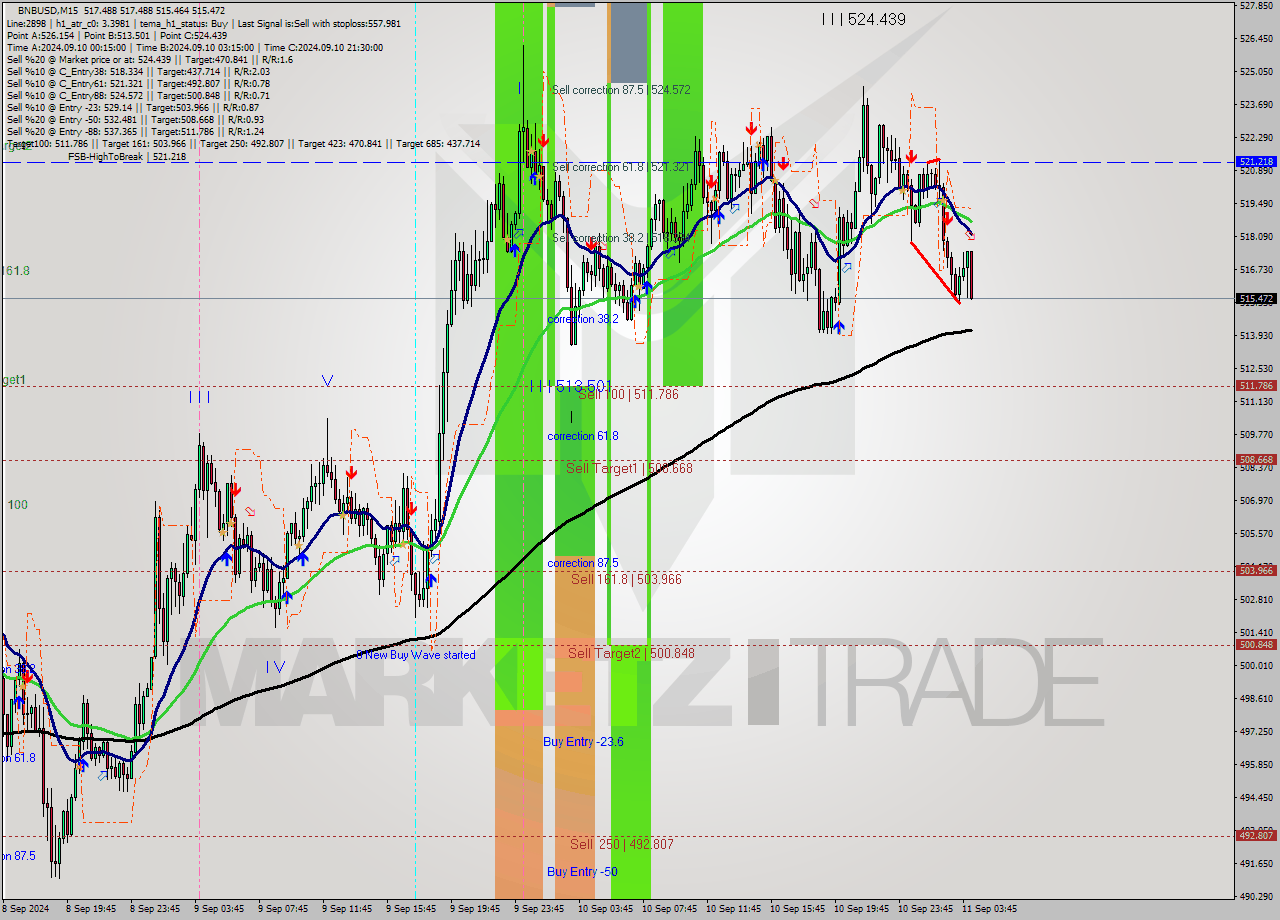
Task: Click the blue 521.218 price tag on axis
Action: tap(1256, 161)
